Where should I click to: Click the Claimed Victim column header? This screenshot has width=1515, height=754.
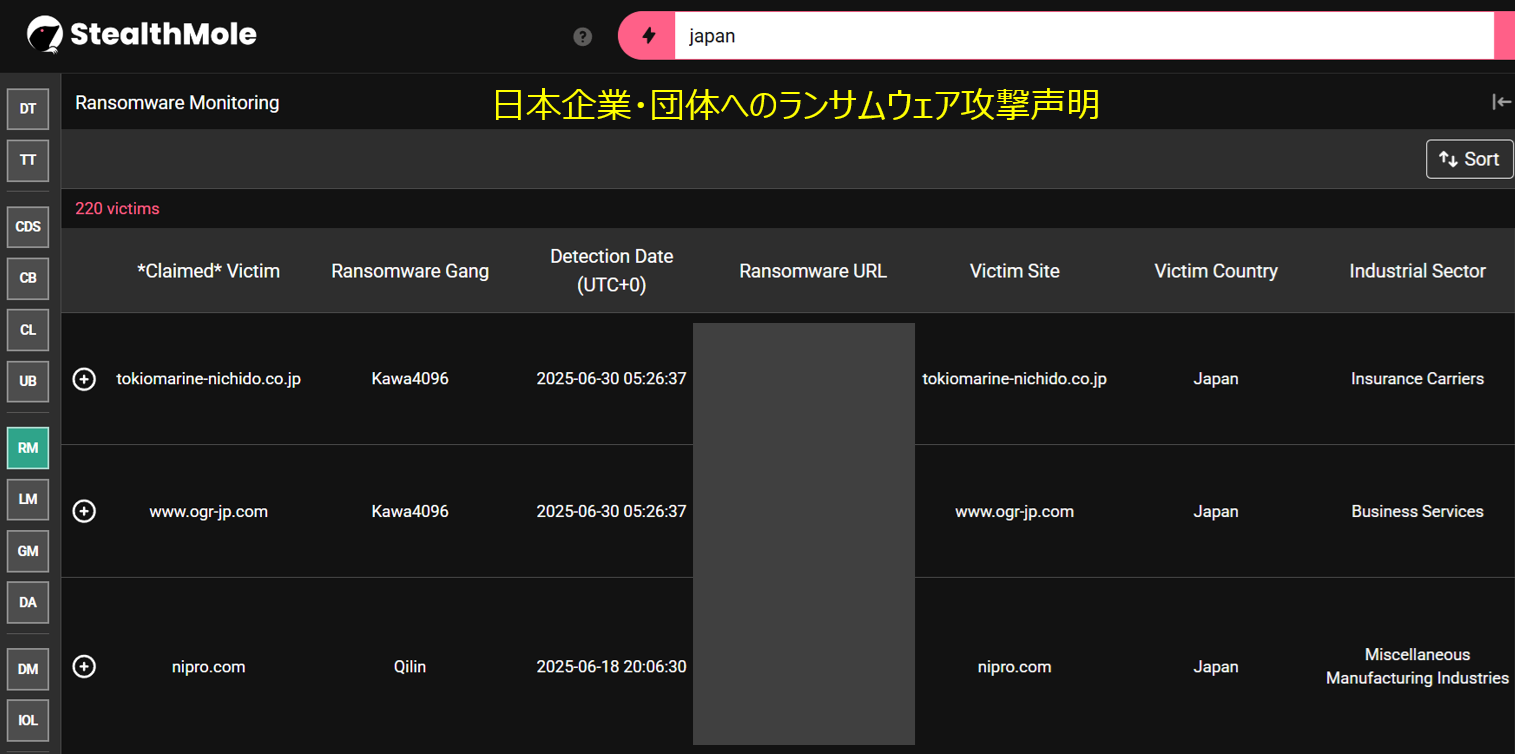[209, 271]
